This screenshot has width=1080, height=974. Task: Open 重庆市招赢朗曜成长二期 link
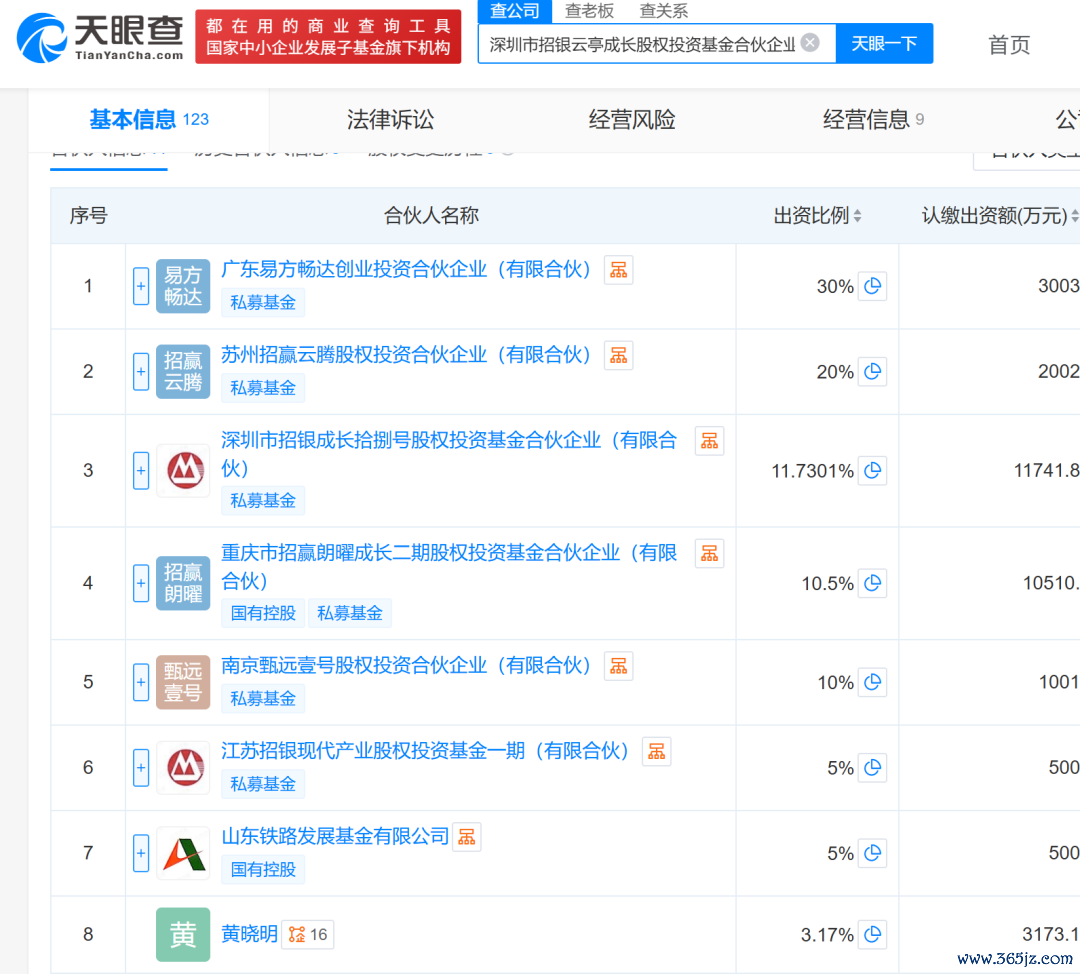[449, 566]
